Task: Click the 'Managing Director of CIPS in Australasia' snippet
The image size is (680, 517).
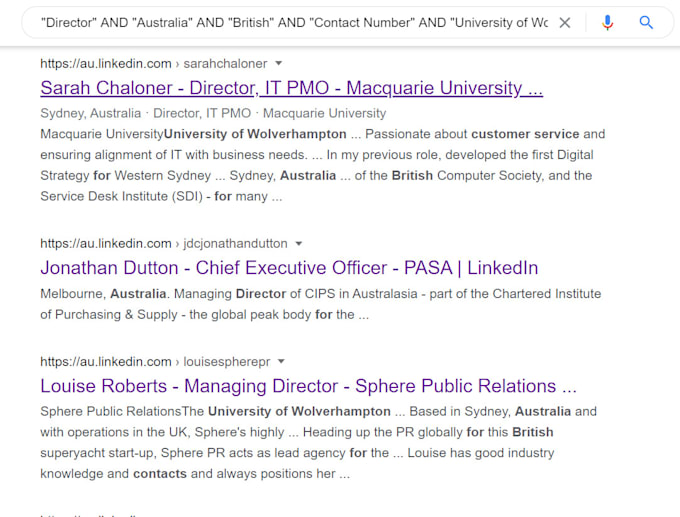Action: [x=296, y=294]
